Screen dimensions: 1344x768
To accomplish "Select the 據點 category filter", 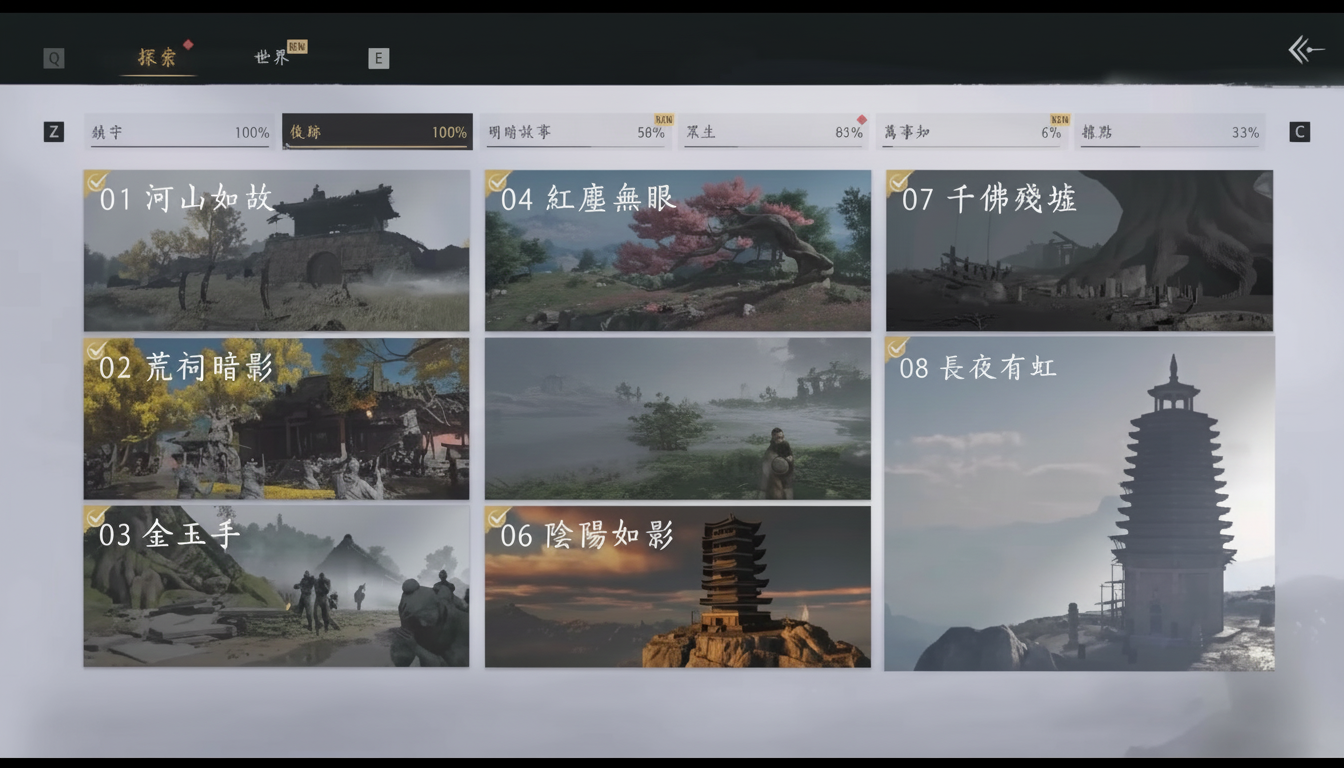I will click(x=1170, y=131).
